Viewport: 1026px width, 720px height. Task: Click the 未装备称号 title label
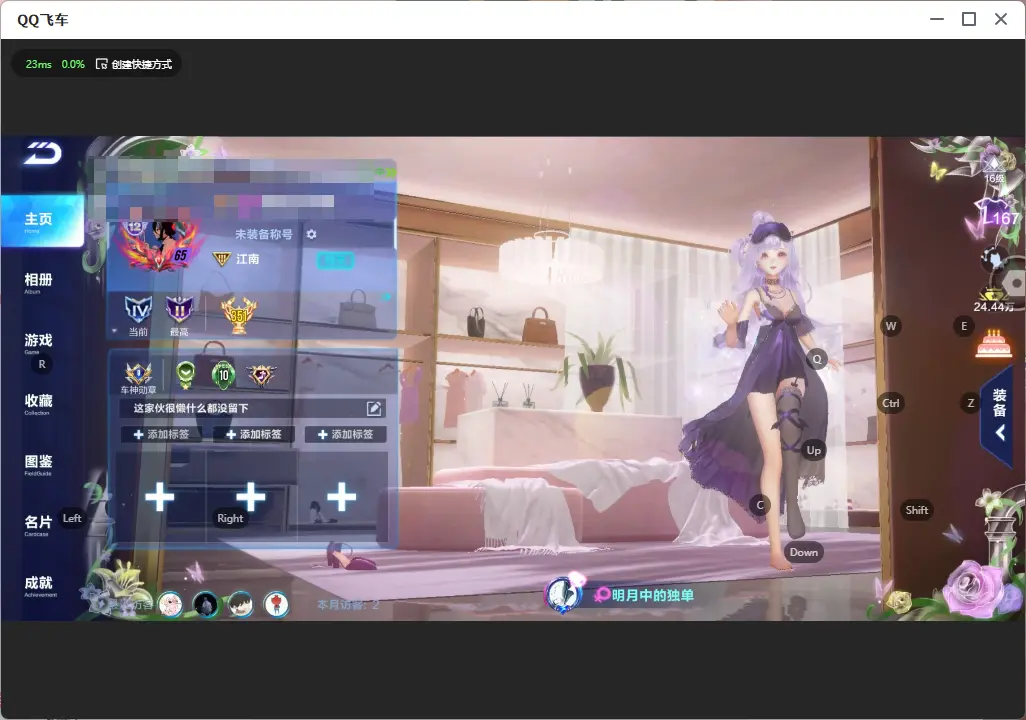point(263,234)
